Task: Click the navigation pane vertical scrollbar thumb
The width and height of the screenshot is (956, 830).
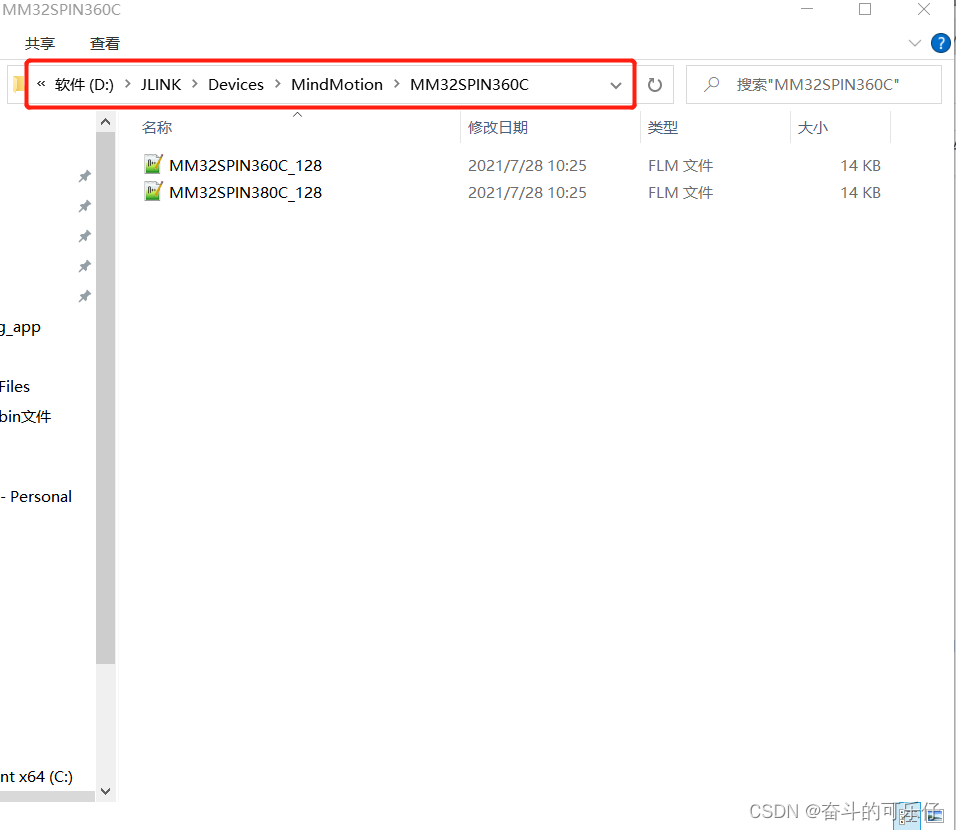Action: pyautogui.click(x=105, y=398)
